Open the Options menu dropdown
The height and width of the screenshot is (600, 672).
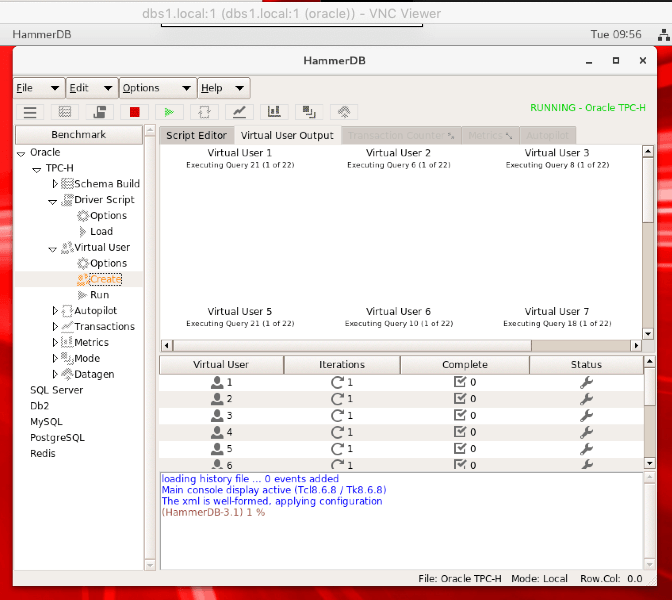click(x=156, y=88)
